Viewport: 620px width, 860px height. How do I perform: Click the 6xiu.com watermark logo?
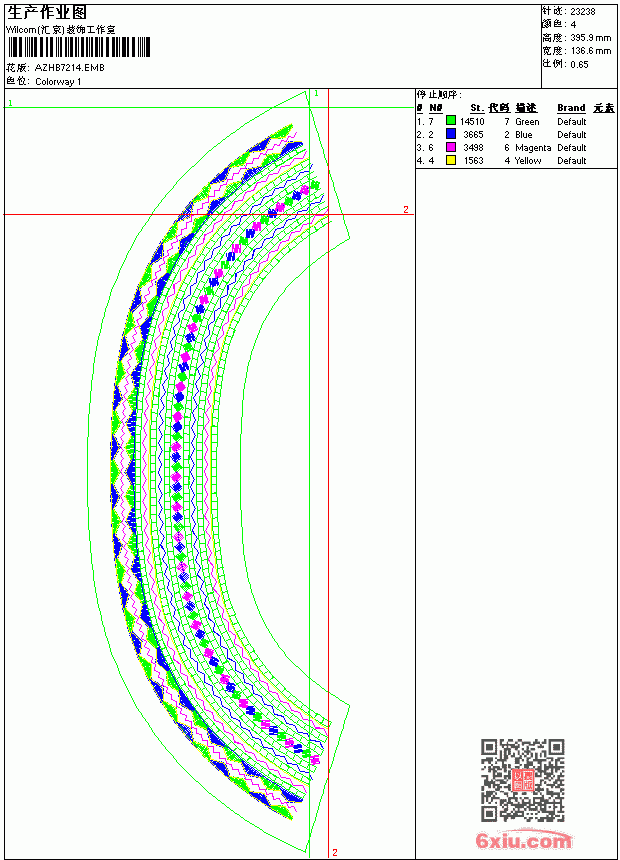[x=523, y=840]
